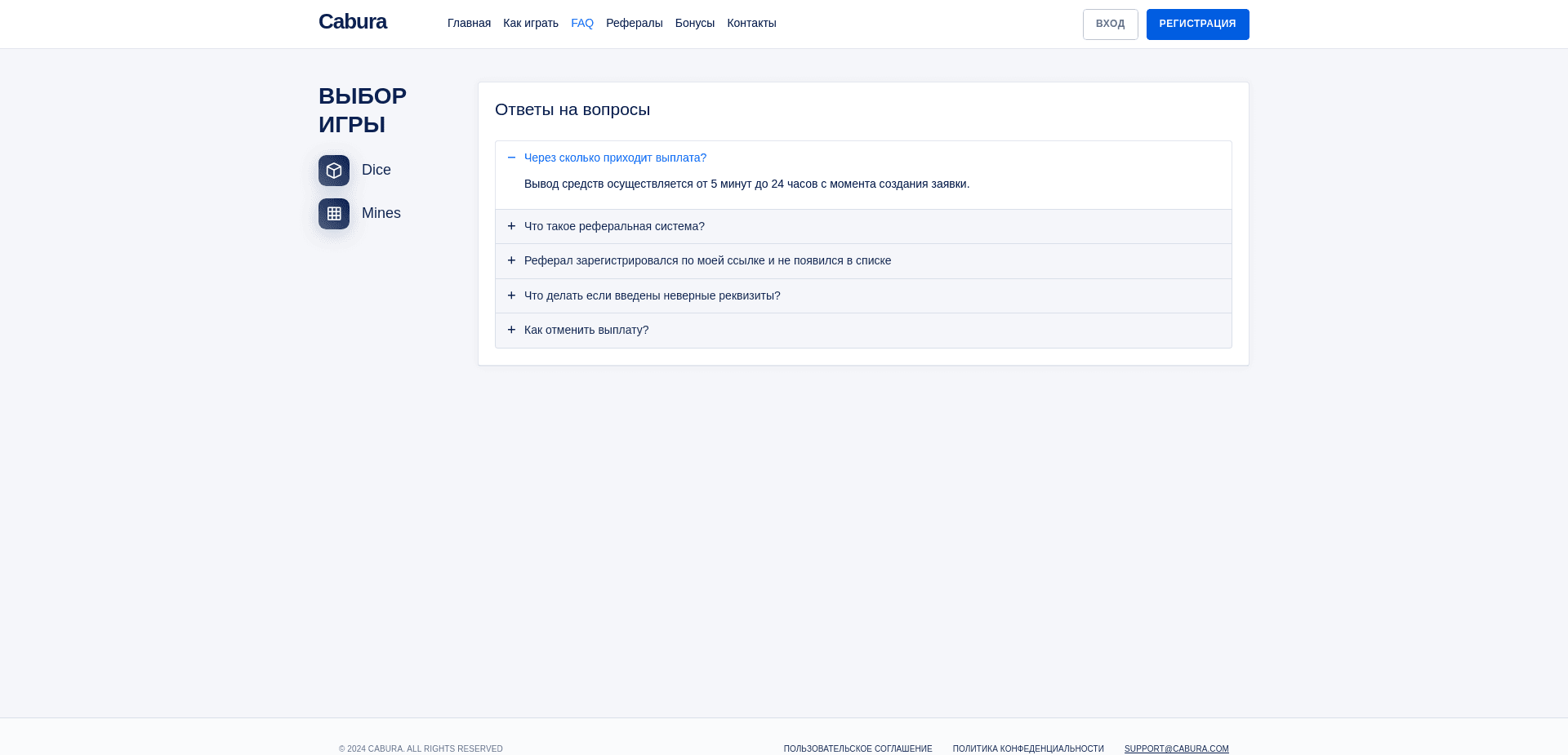Expand "Что делать если введены неверные реквизиты?"
Viewport: 1568px width, 755px height.
tap(652, 295)
